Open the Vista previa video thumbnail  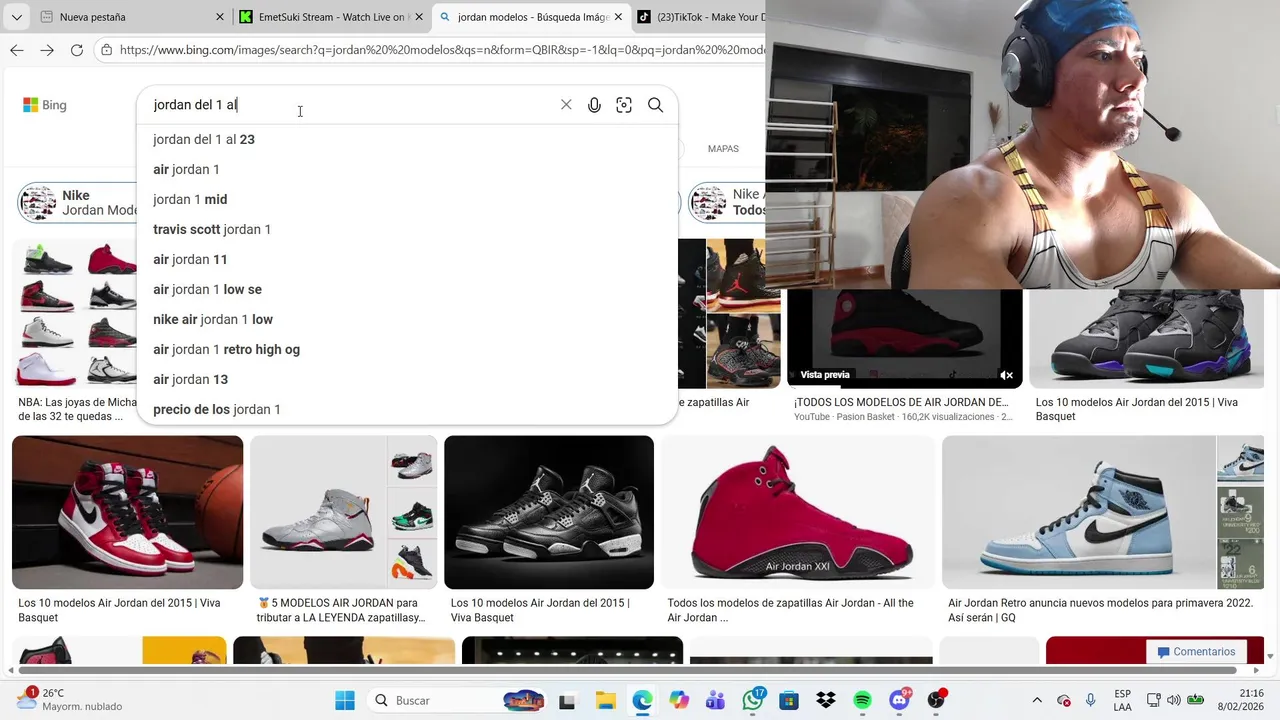(905, 338)
